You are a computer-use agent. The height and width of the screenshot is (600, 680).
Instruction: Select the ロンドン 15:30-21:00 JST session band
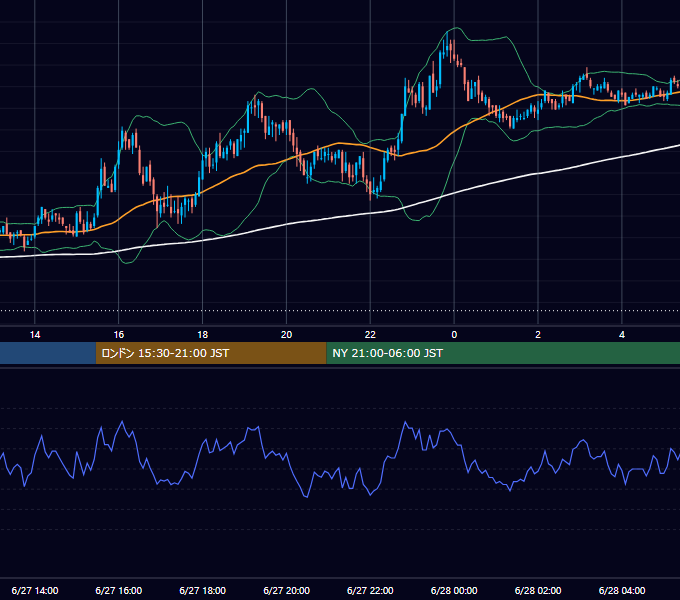[x=211, y=353]
